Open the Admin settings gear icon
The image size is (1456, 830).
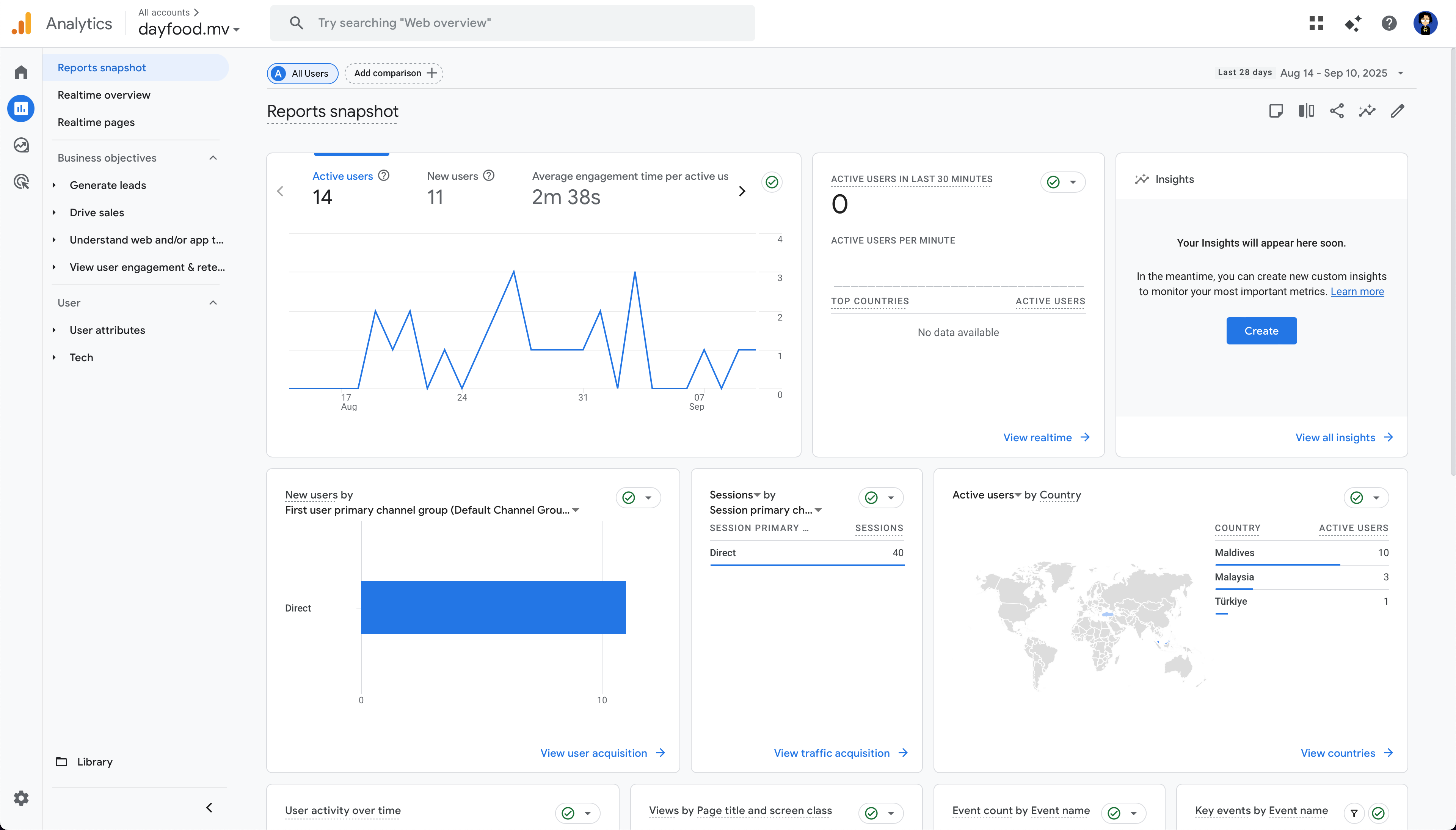coord(21,797)
